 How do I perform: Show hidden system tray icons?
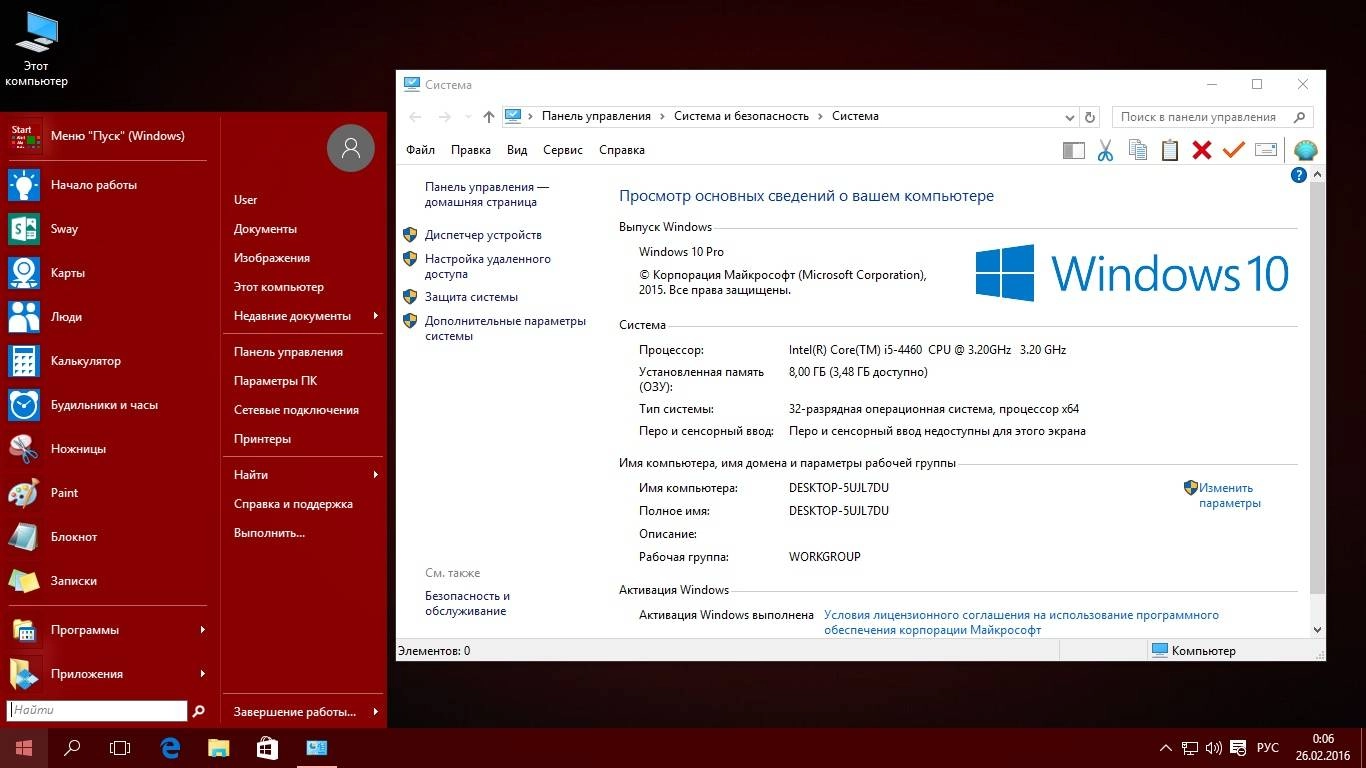click(1166, 748)
